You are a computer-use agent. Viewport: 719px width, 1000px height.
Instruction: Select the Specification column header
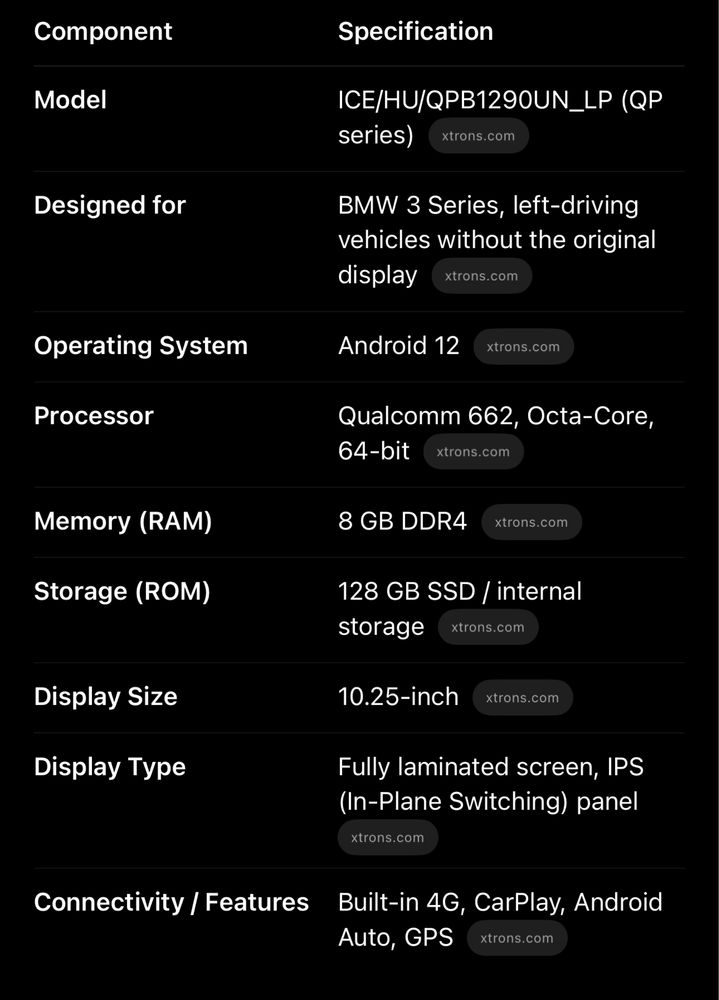coord(415,31)
